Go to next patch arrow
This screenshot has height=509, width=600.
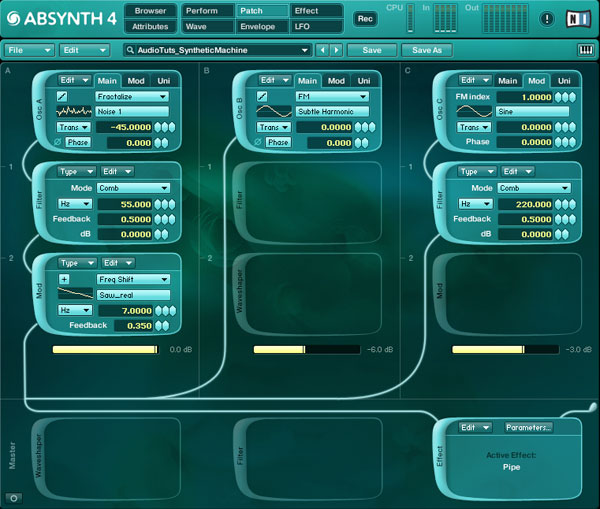336,50
